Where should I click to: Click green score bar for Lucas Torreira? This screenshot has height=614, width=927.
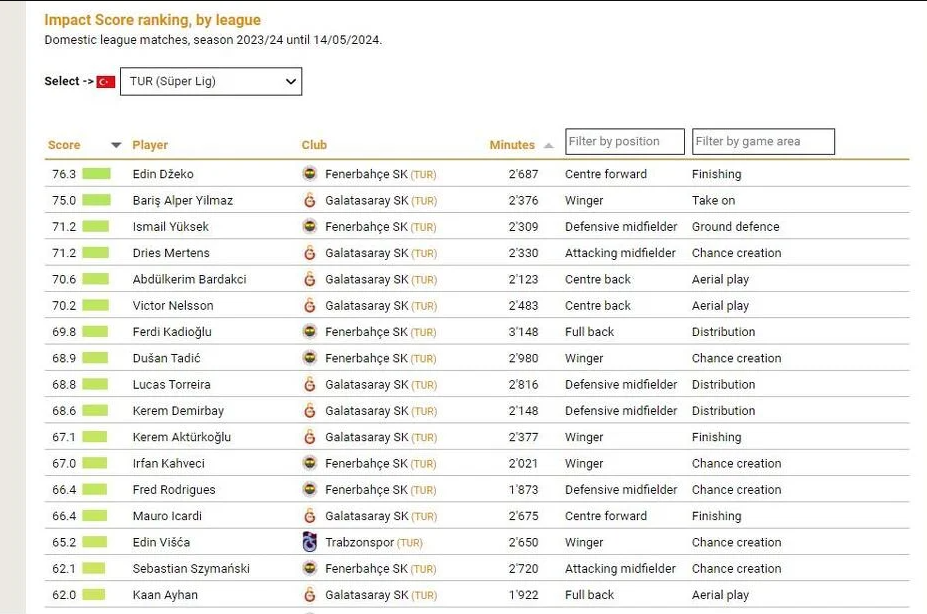tap(96, 385)
